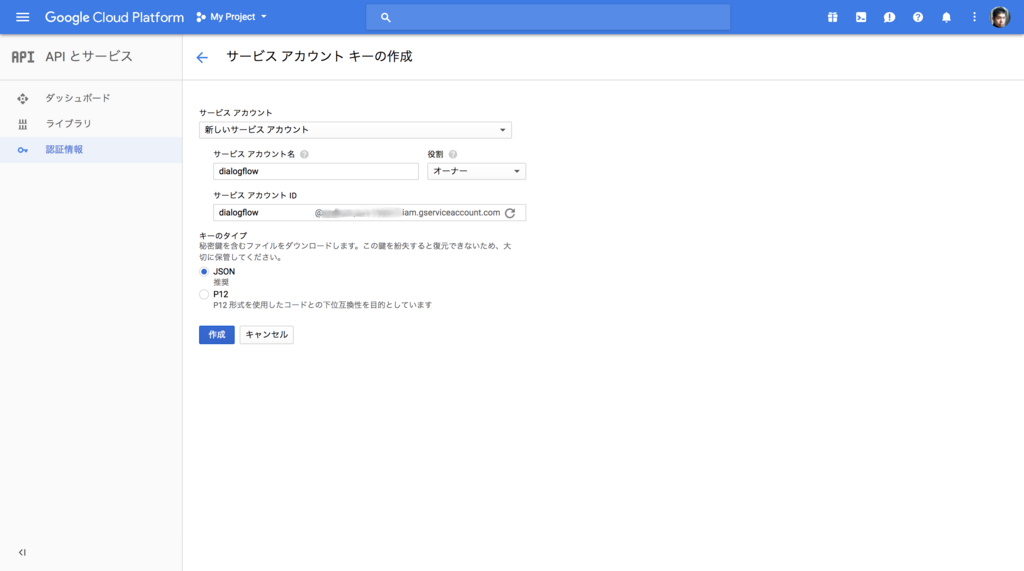Image resolution: width=1024 pixels, height=571 pixels.
Task: Show help for サービス アカウント名
Action: [x=304, y=154]
